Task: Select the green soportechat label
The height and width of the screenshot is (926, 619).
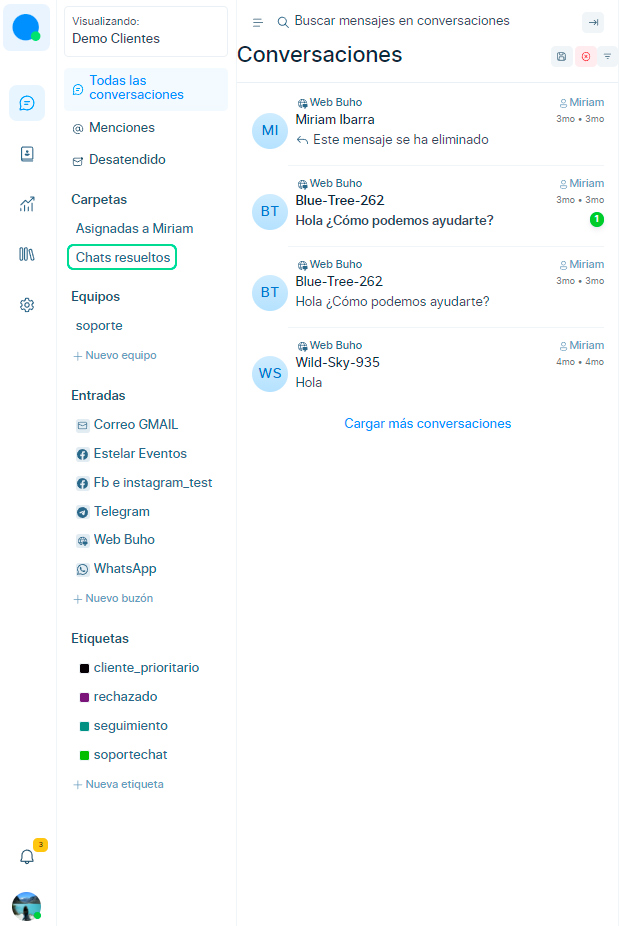Action: click(130, 755)
